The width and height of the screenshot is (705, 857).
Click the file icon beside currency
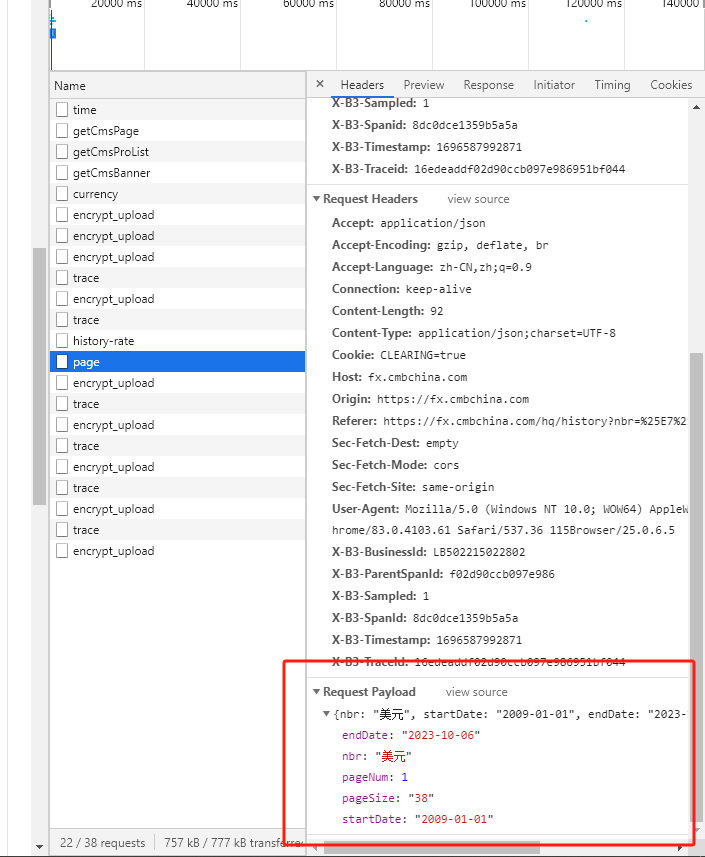click(x=62, y=193)
